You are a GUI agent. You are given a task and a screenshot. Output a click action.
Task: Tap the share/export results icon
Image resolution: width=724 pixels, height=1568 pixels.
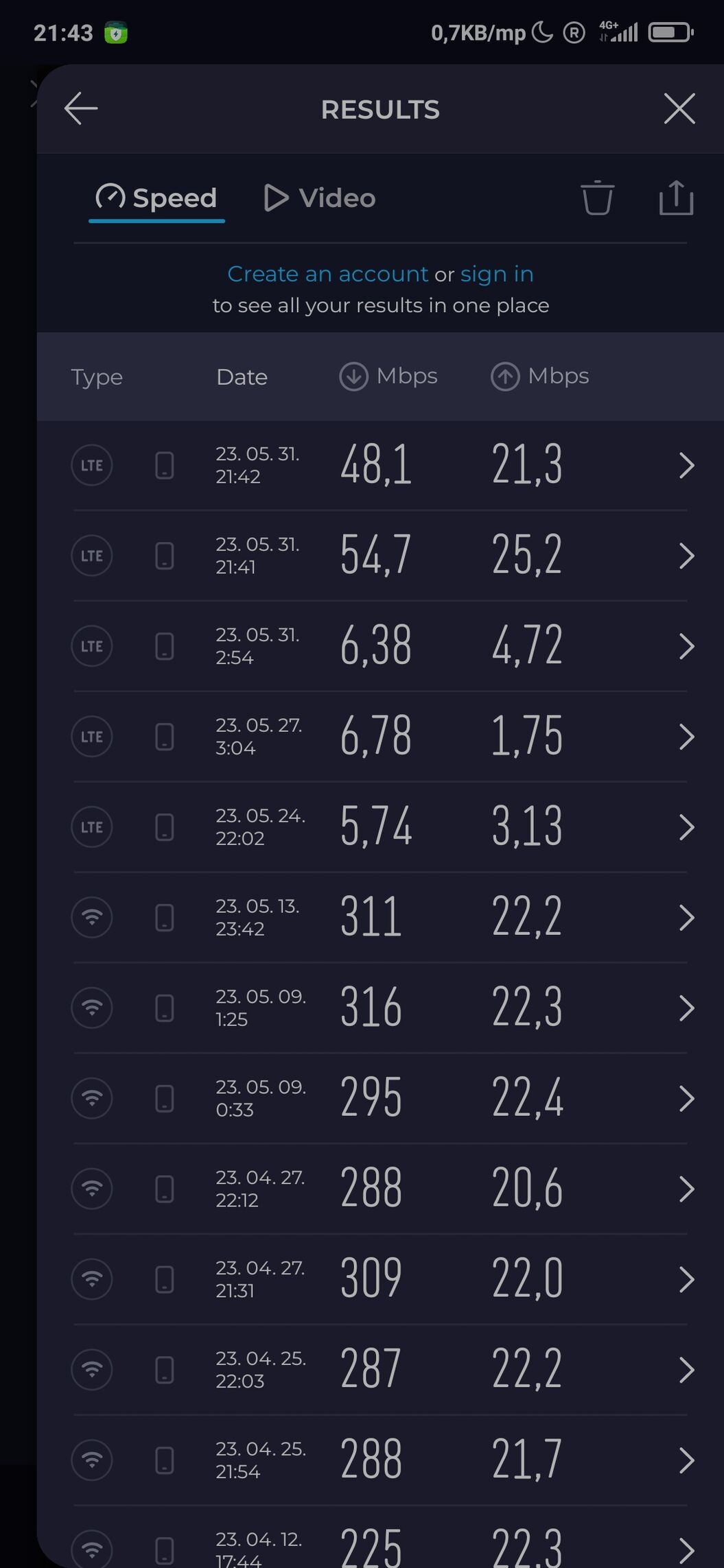click(x=676, y=198)
